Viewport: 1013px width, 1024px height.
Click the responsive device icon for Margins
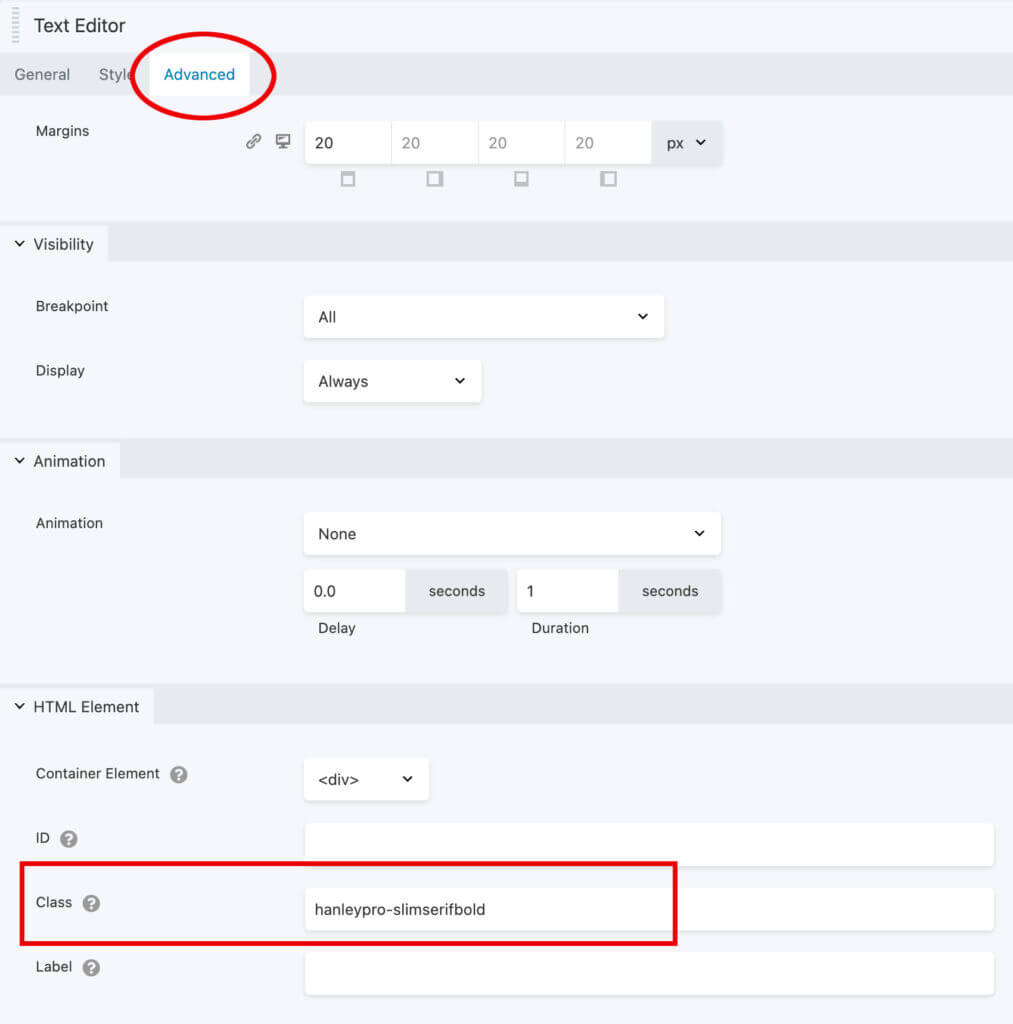click(x=283, y=142)
